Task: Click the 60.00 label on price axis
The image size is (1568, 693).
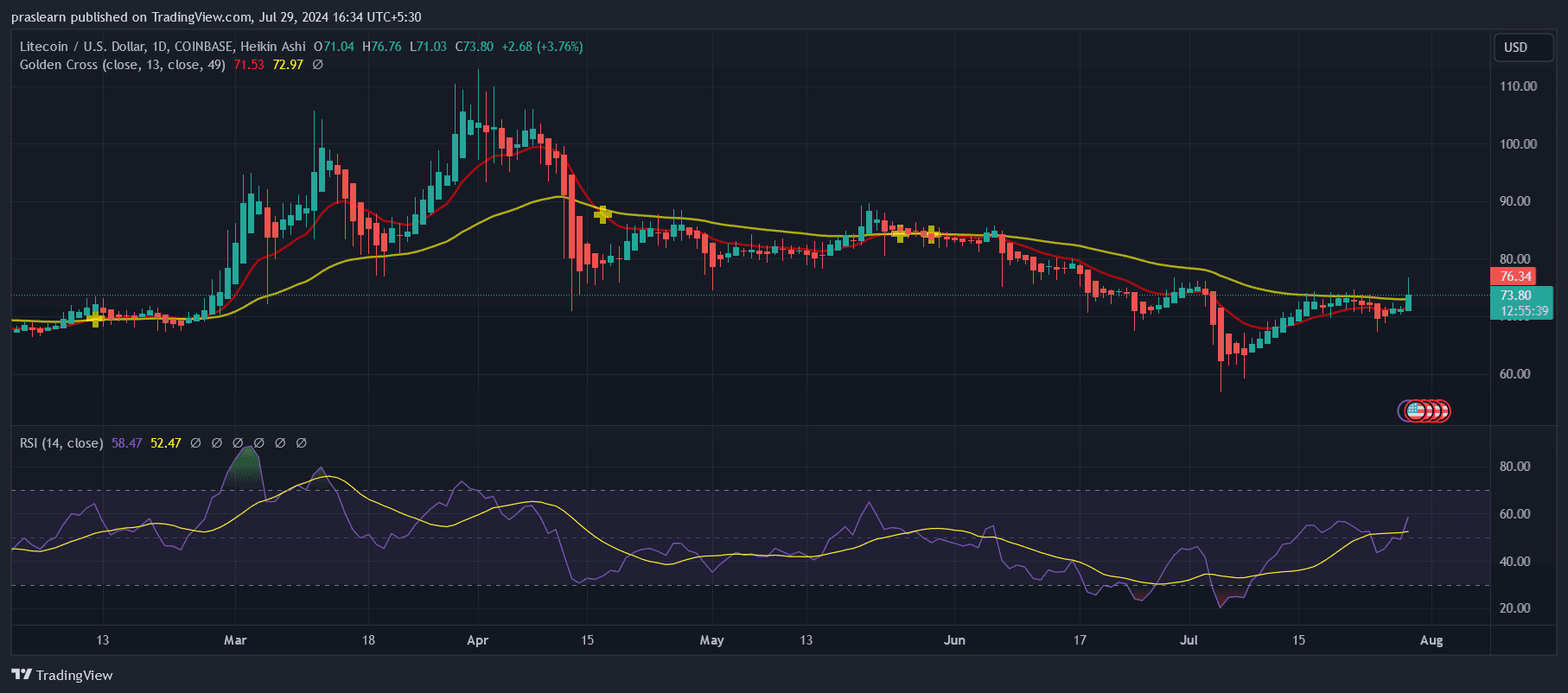Action: pos(1515,374)
